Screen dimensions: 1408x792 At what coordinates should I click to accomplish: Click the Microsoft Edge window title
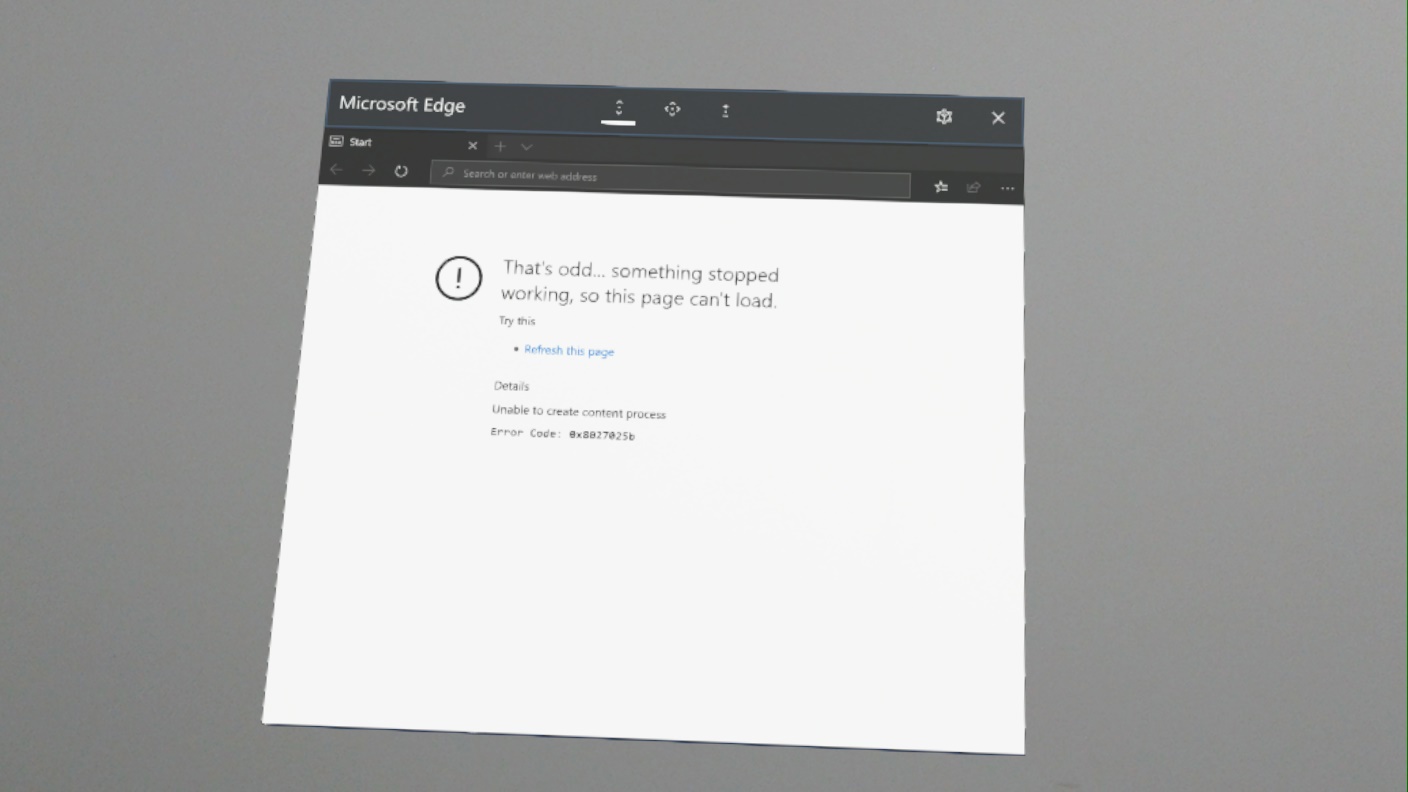point(402,104)
